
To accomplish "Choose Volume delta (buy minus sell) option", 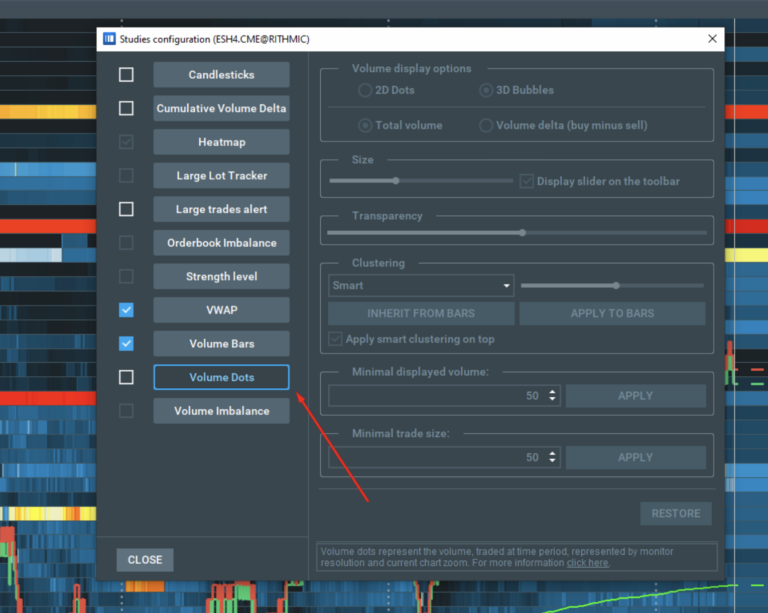I will [486, 126].
